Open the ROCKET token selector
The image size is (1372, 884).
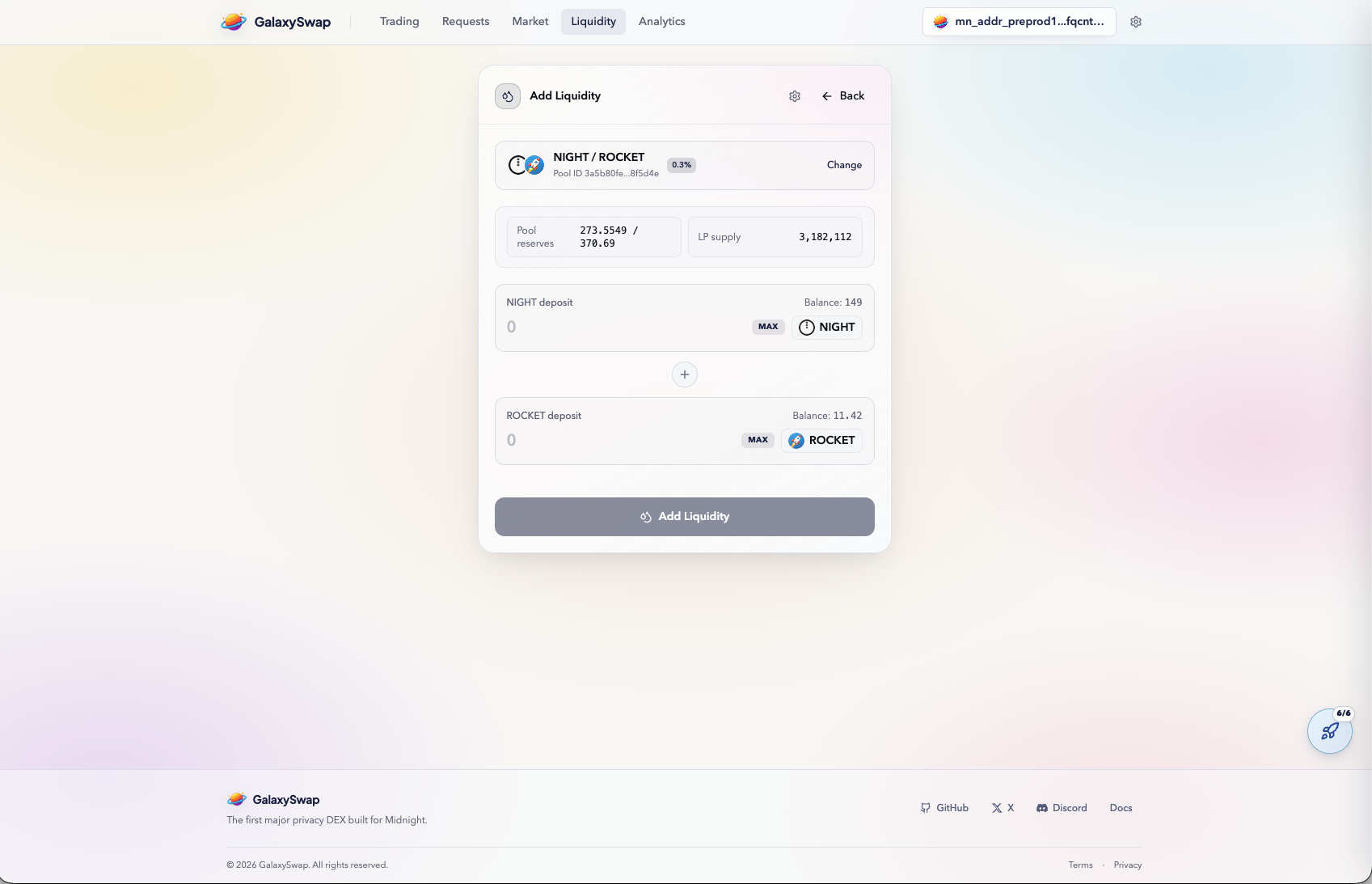(x=821, y=440)
